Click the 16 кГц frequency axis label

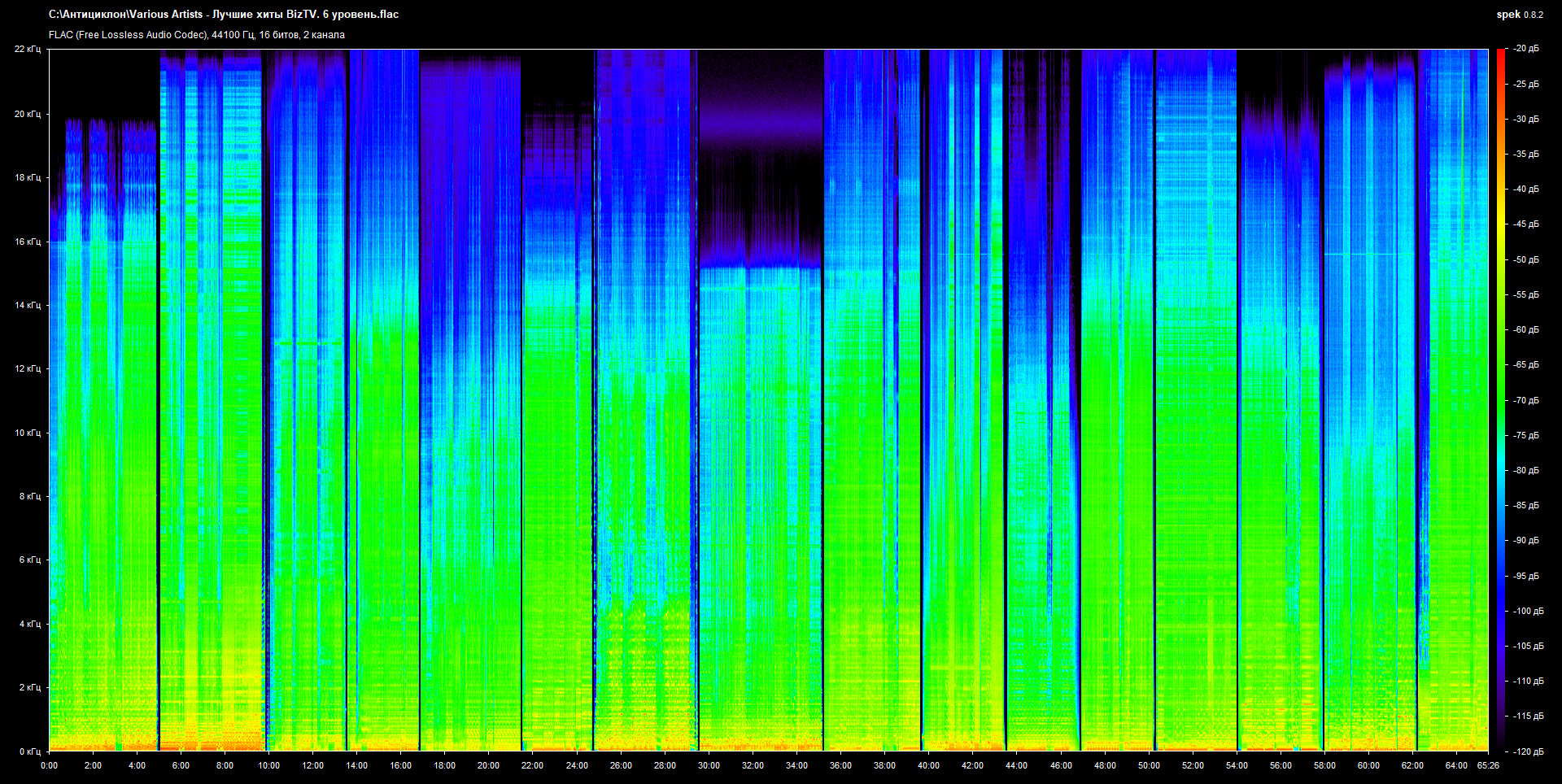click(x=28, y=242)
